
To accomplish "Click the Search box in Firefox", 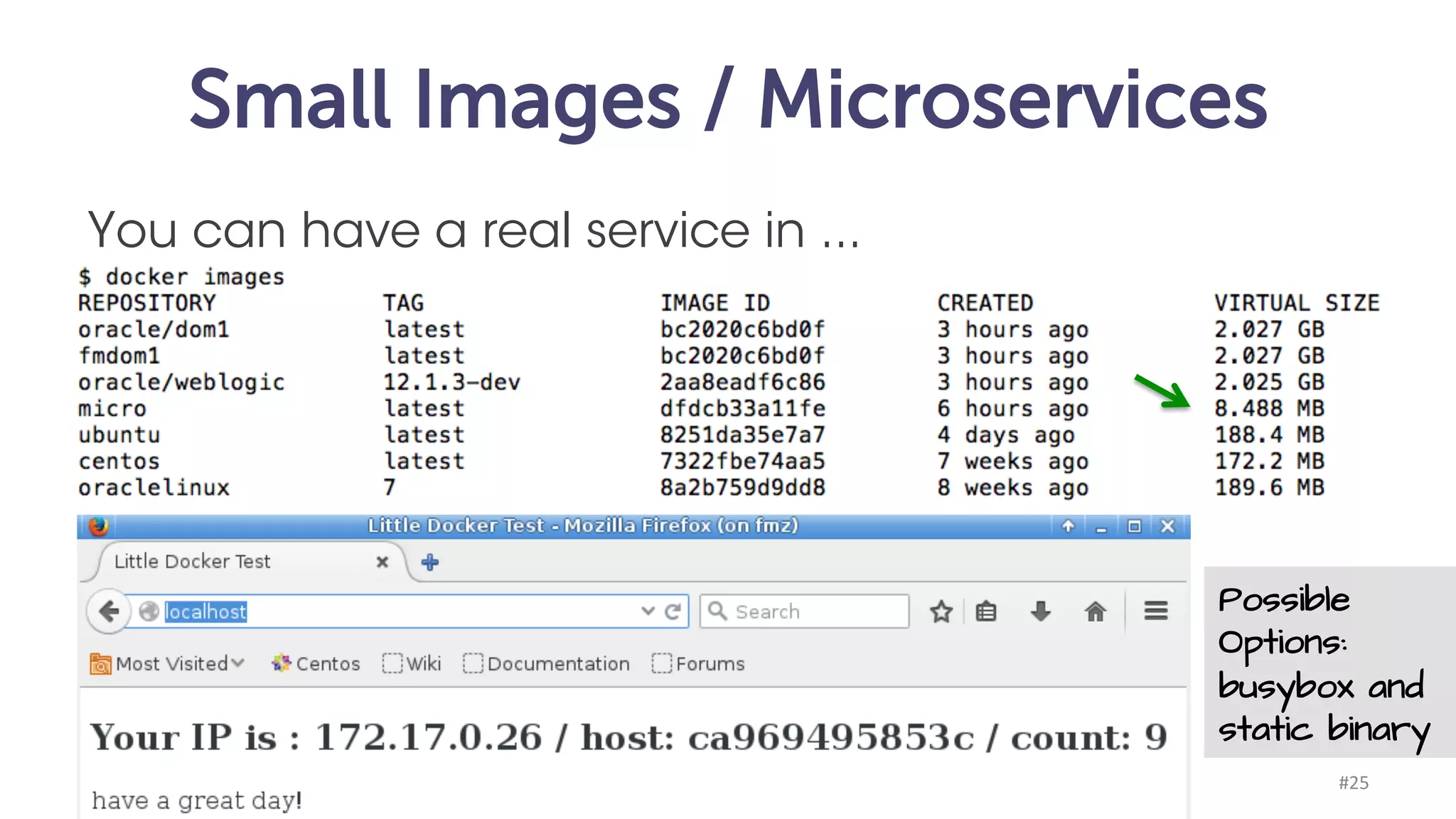I will (805, 611).
